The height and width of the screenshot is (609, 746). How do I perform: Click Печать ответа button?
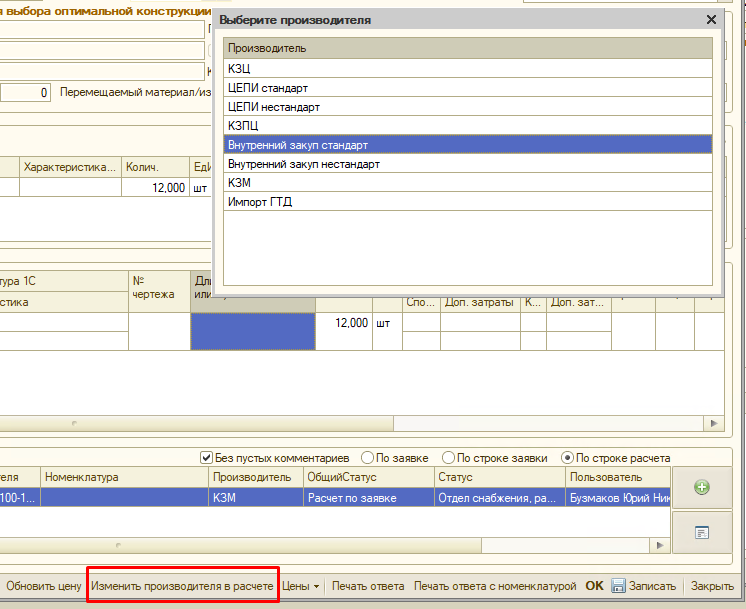point(368,586)
